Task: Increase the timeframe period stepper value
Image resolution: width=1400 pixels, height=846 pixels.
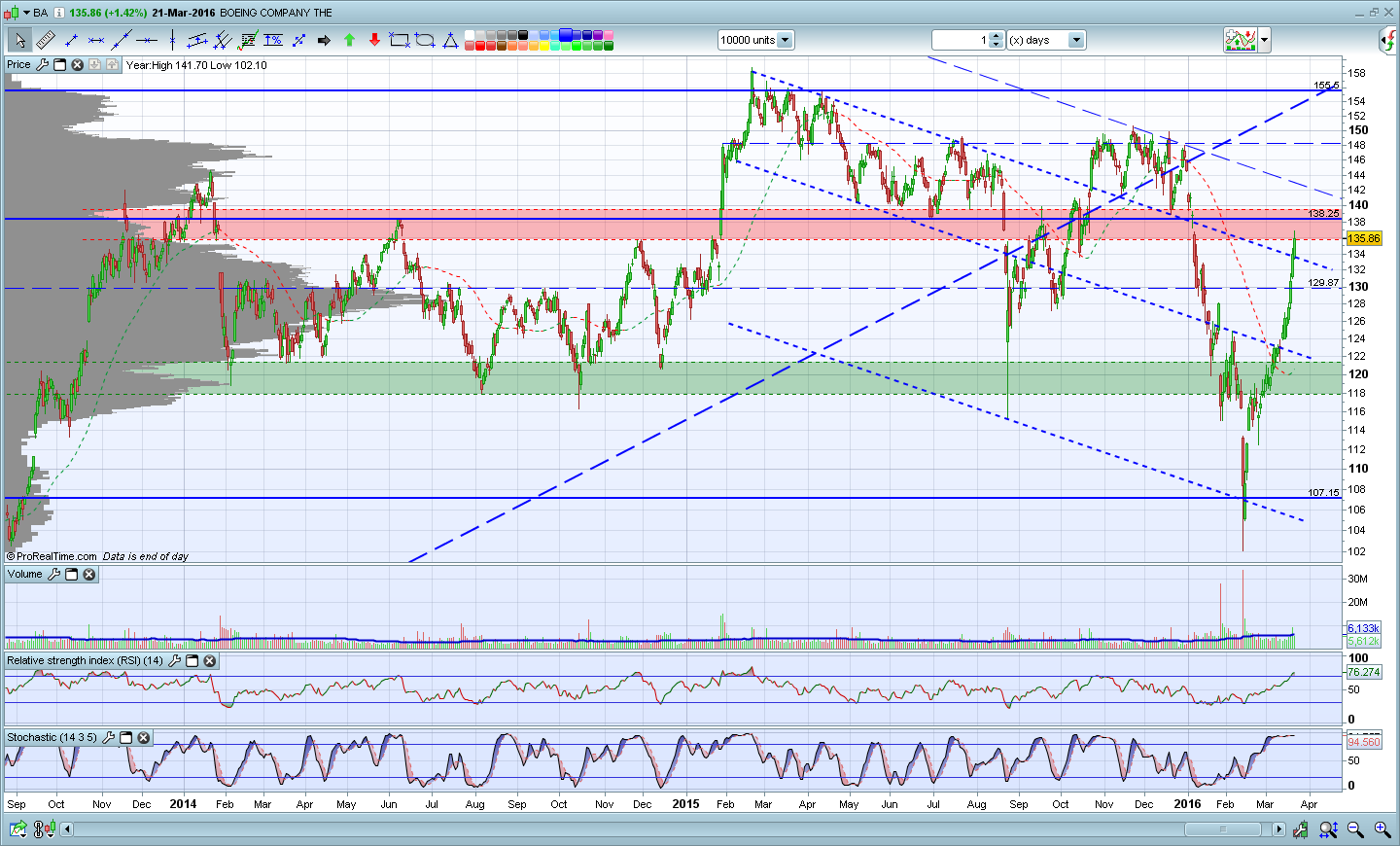Action: click(996, 36)
